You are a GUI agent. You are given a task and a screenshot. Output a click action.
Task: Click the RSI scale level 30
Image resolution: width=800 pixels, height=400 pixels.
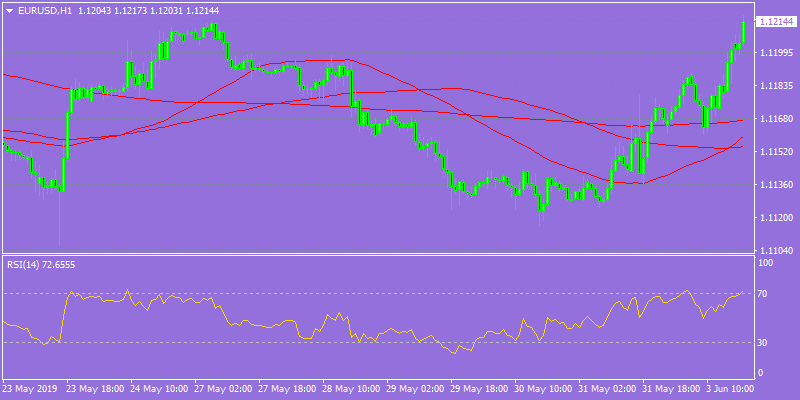tap(764, 343)
